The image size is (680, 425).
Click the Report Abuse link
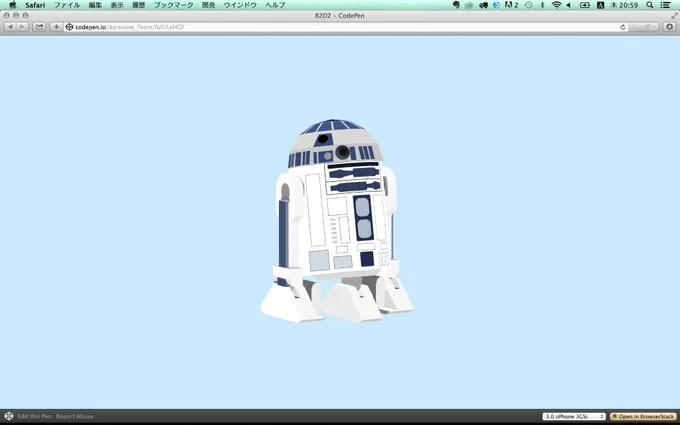(75, 416)
